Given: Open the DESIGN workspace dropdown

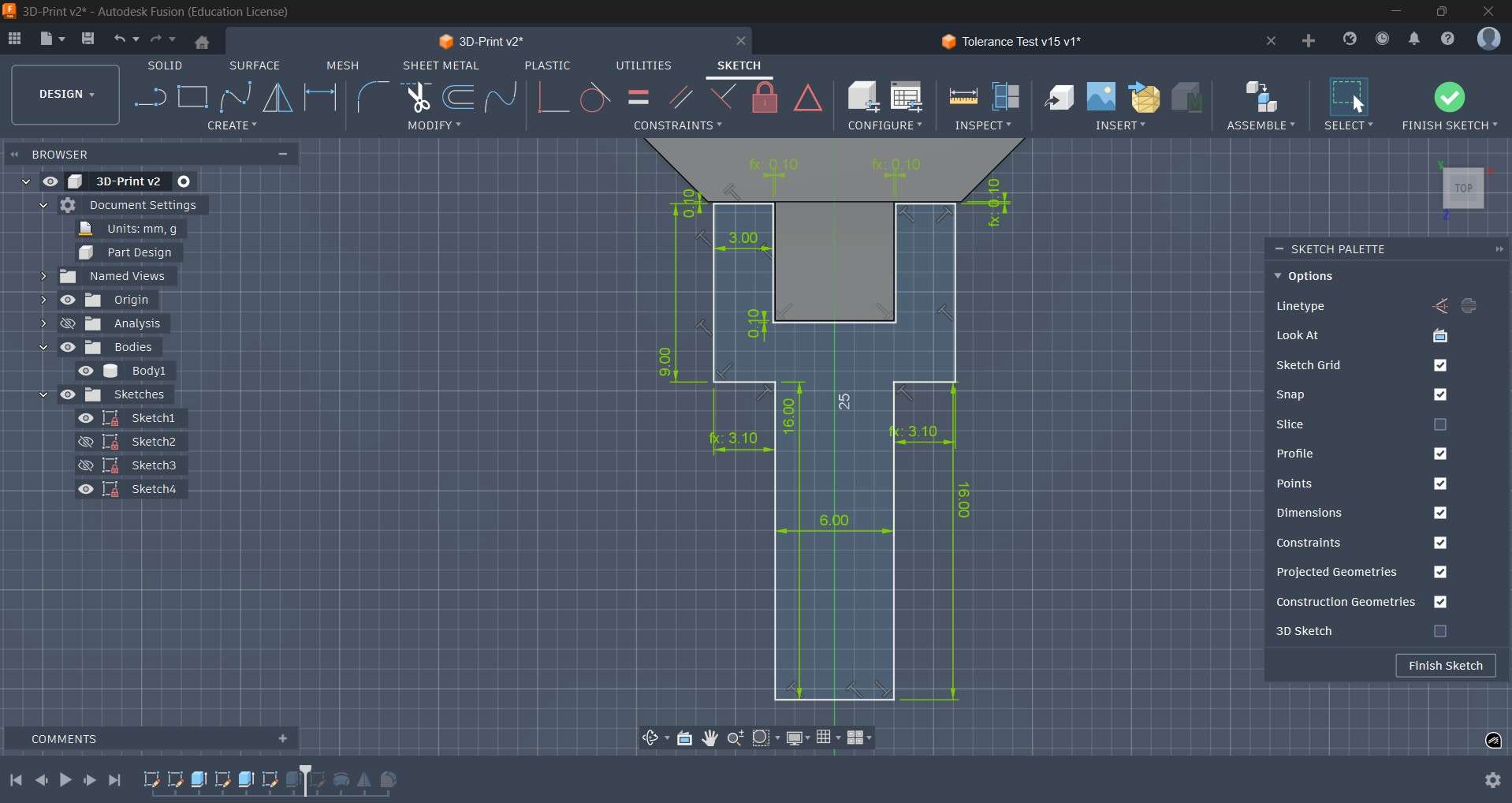Looking at the screenshot, I should [66, 95].
